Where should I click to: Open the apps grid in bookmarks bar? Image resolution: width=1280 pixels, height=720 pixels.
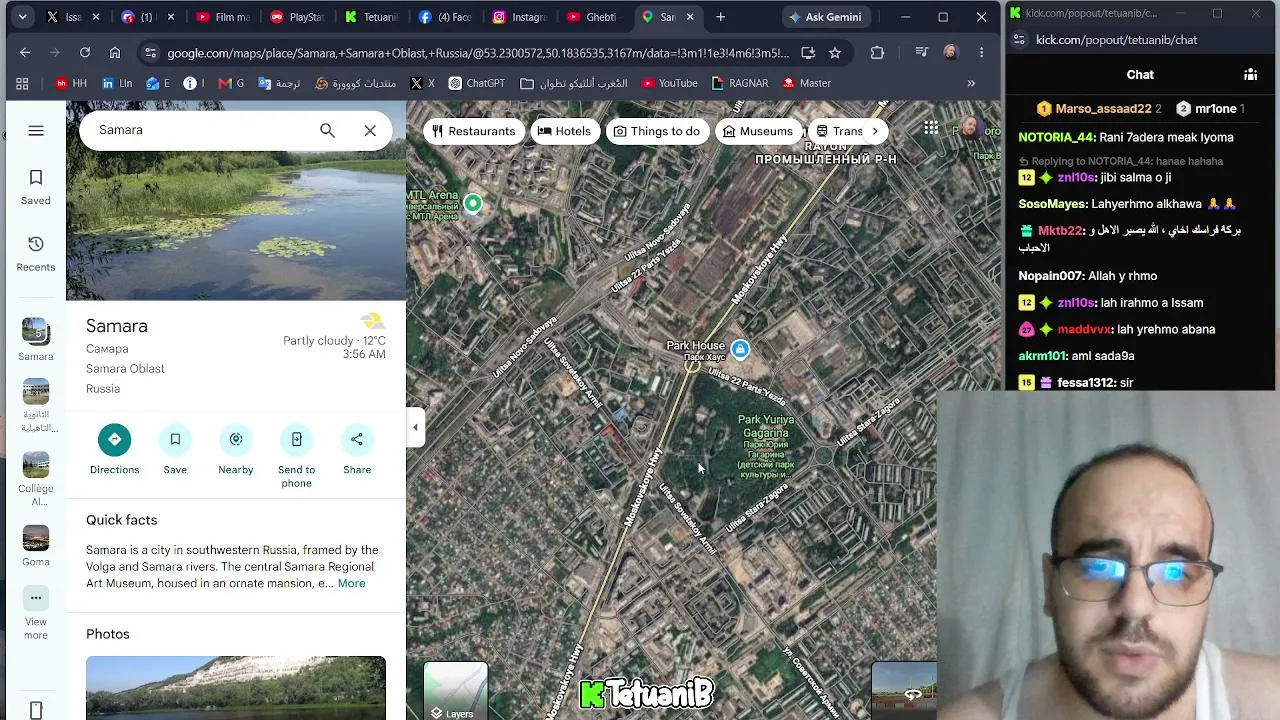click(x=22, y=83)
